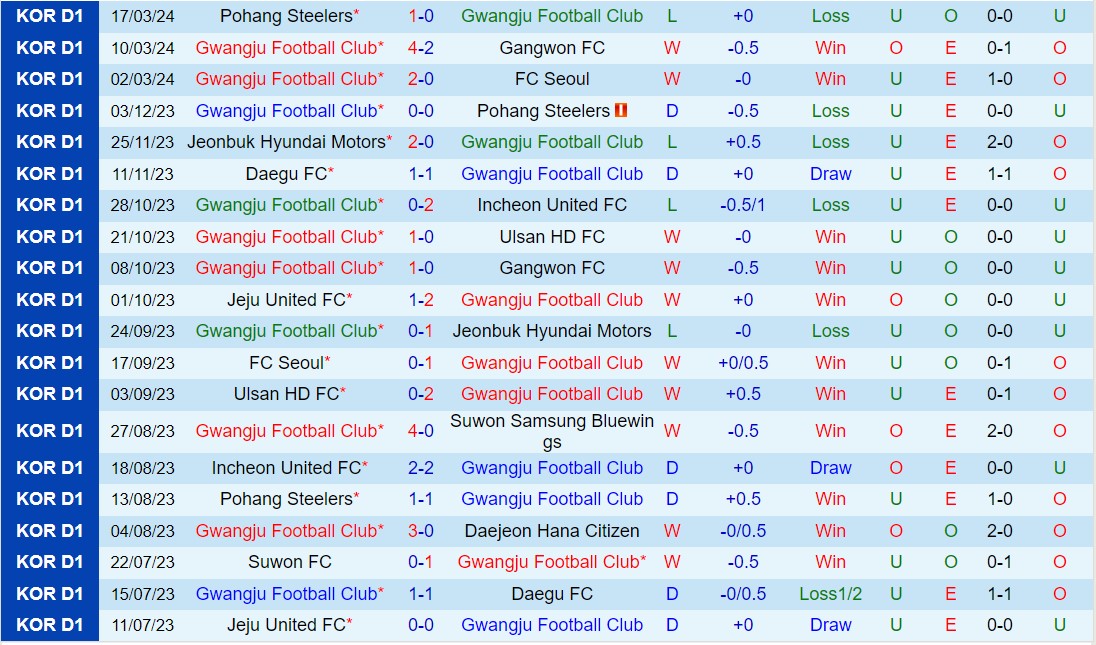
Task: Open Pohang Steelers from the 17/03/24 match
Action: 286,16
